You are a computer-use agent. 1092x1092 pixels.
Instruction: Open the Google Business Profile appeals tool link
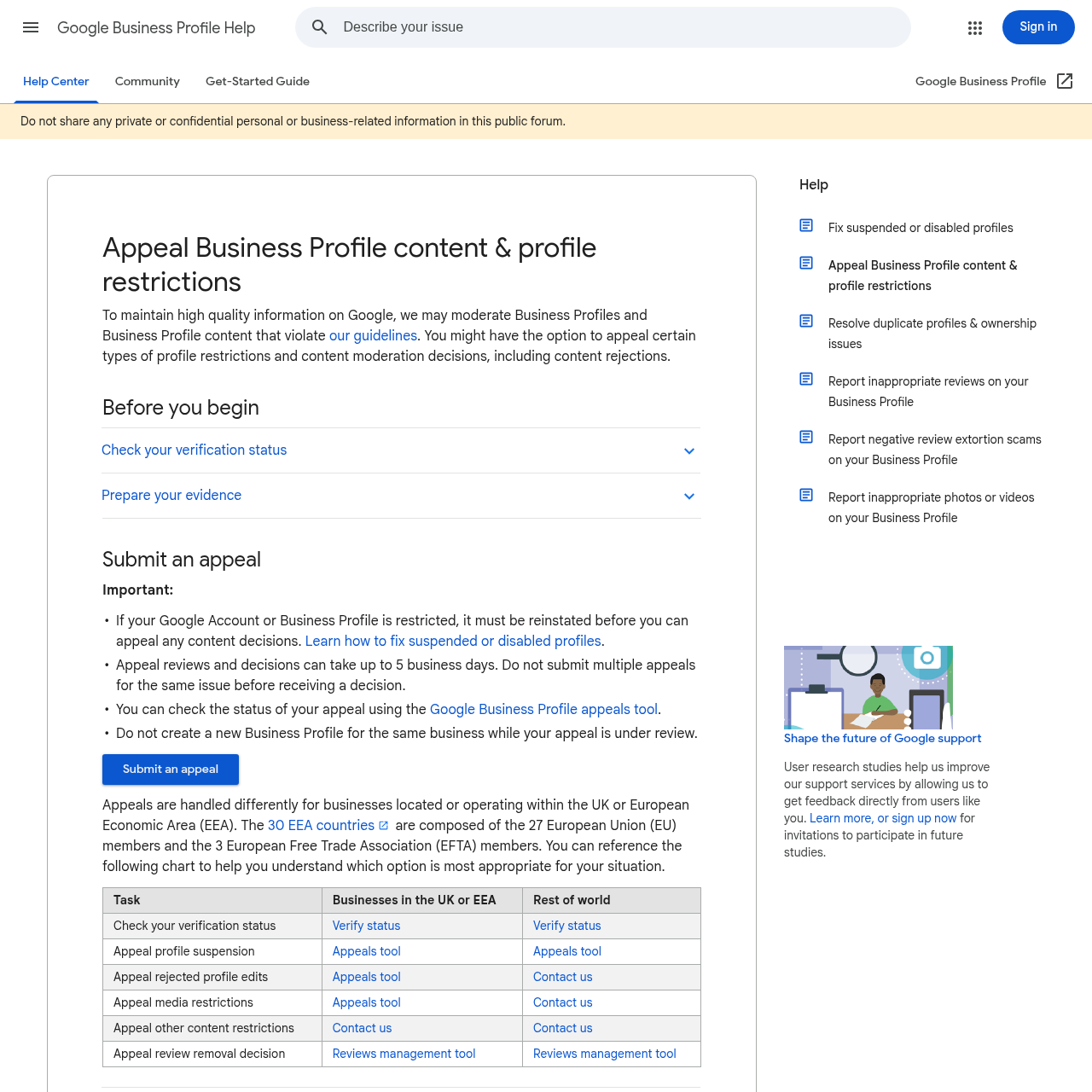543,709
